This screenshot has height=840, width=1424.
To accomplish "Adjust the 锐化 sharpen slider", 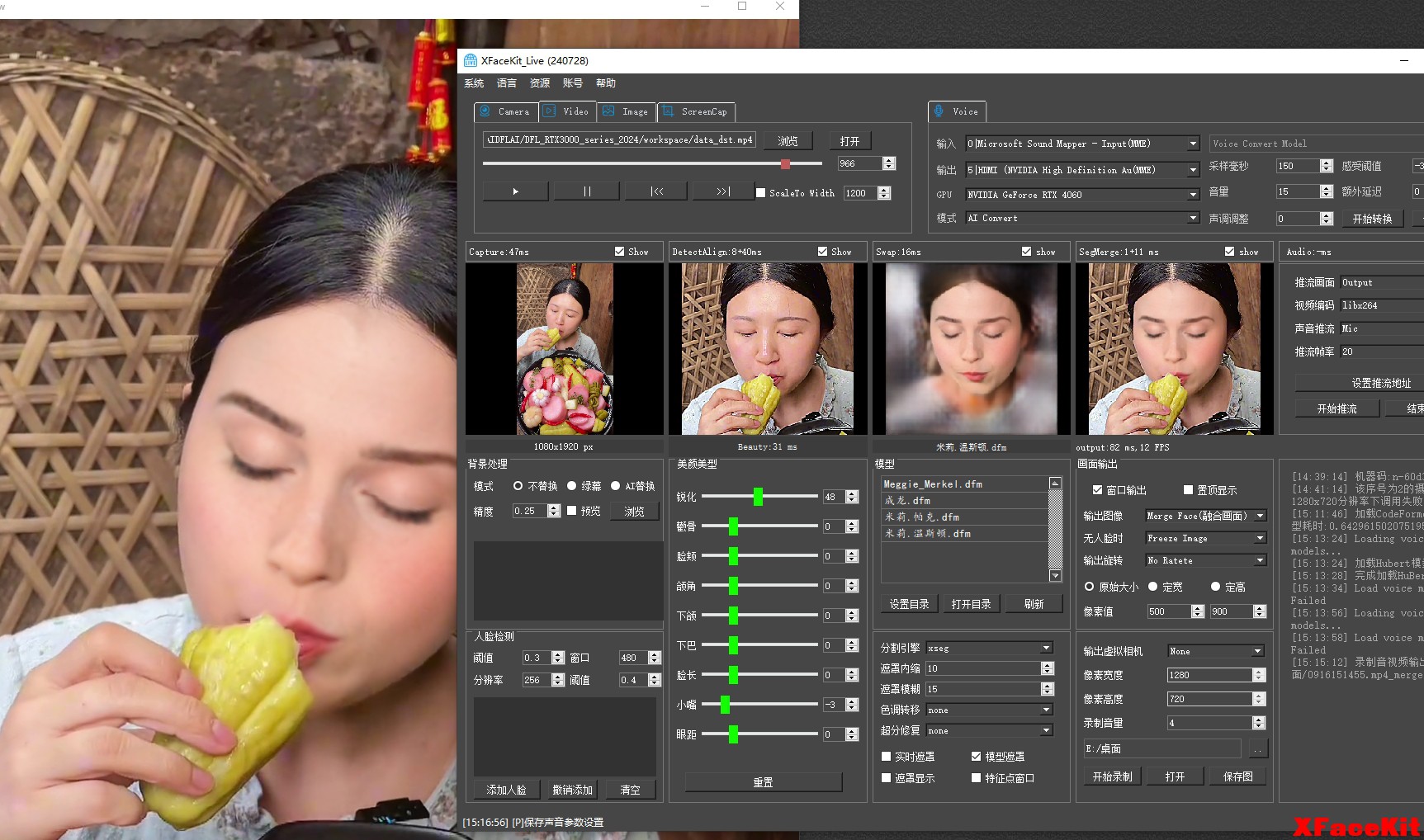I will [x=758, y=497].
